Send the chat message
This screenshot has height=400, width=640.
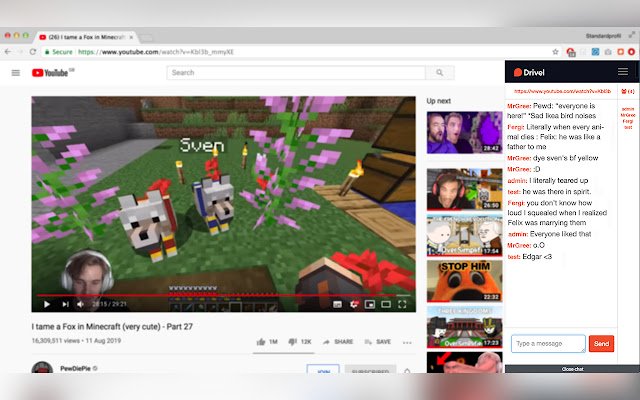(x=601, y=343)
